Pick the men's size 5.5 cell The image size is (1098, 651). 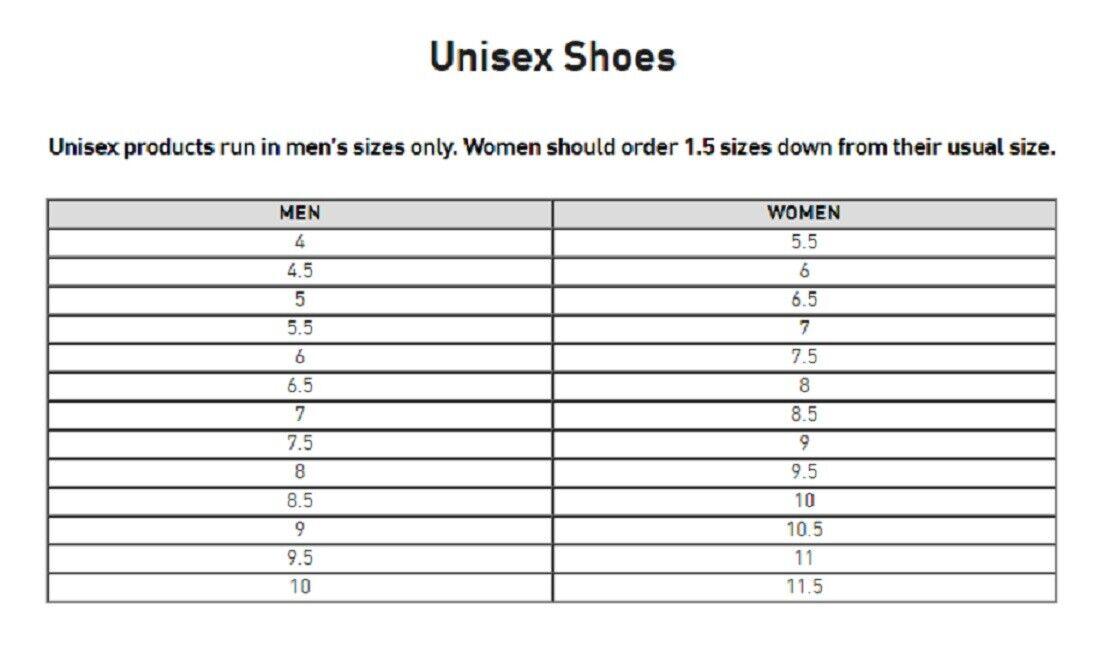click(300, 328)
